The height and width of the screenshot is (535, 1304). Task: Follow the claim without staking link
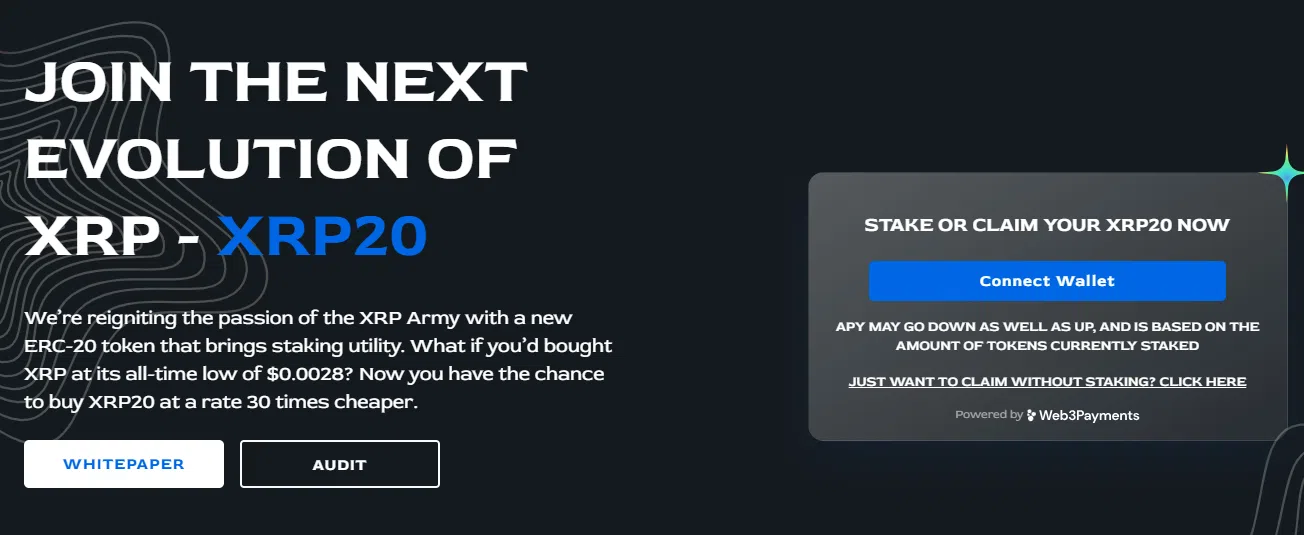[1046, 381]
